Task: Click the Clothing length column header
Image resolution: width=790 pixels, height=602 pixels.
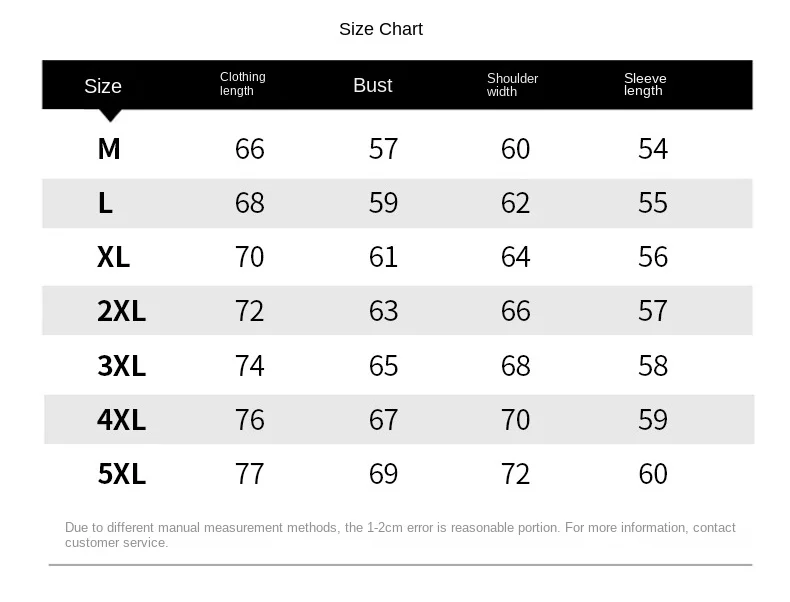Action: (243, 84)
